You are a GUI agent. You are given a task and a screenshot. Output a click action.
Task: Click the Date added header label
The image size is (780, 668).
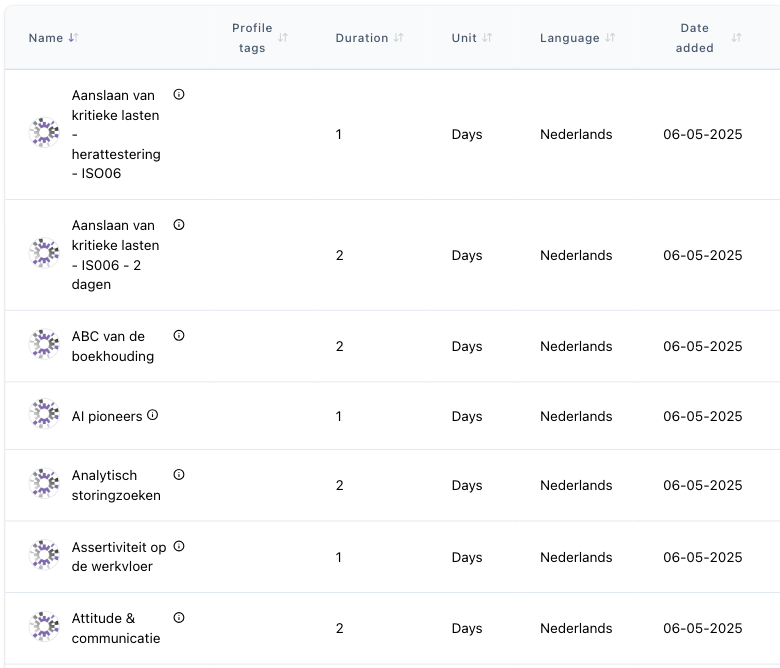(x=694, y=38)
